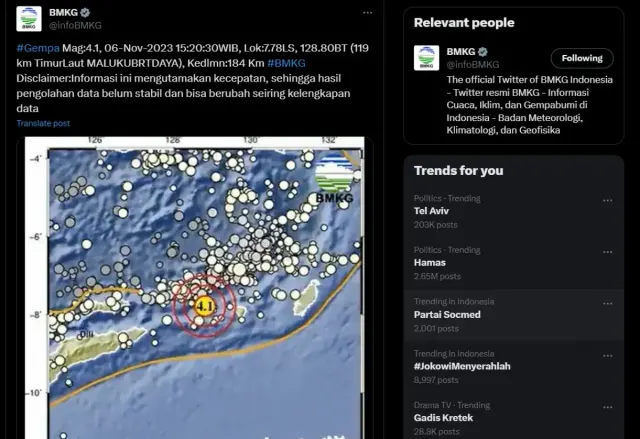
Task: Open the Hamas trend
Action: pos(513,263)
